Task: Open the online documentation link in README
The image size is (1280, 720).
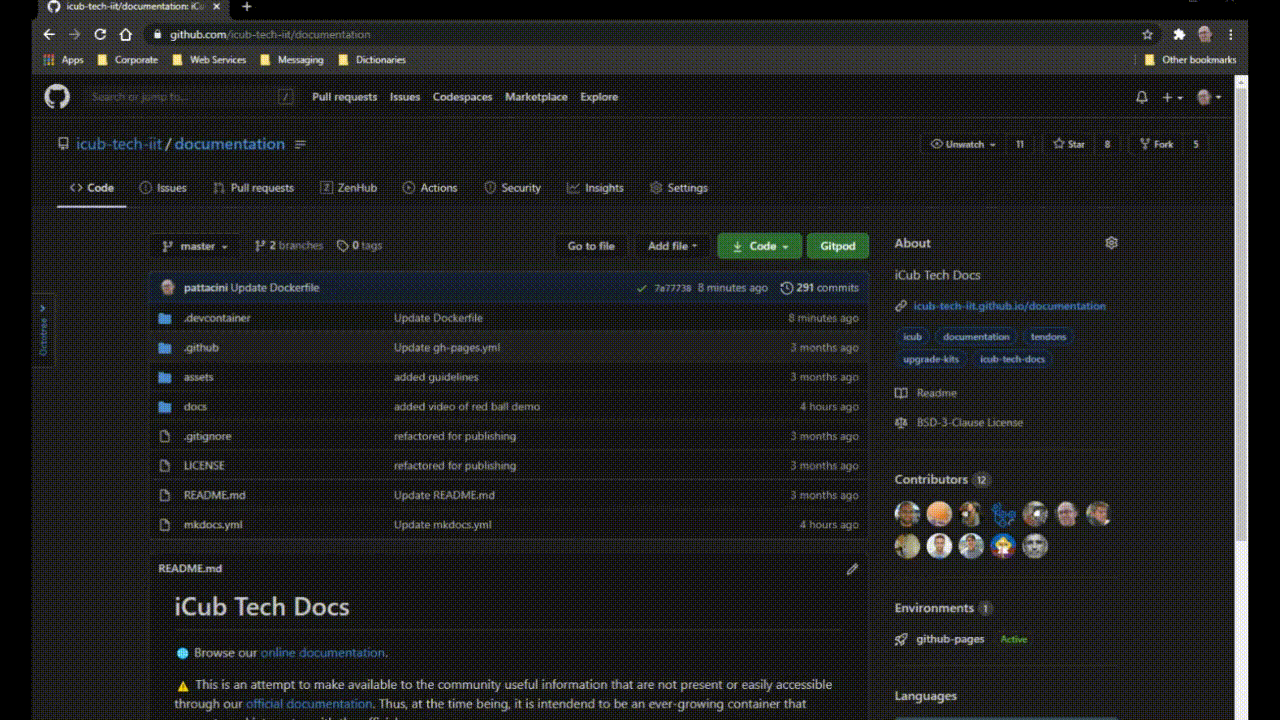Action: (x=323, y=653)
